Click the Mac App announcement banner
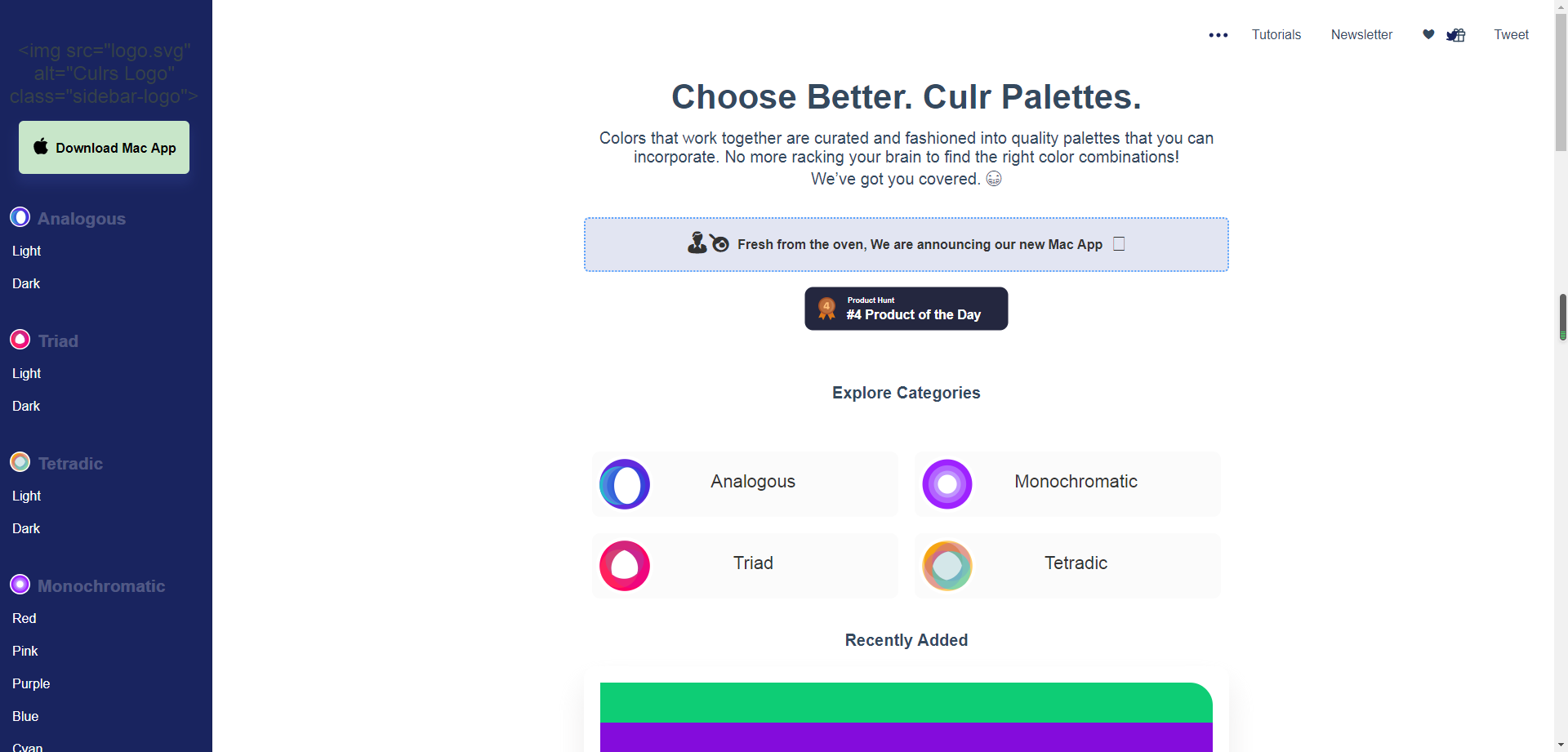 click(x=906, y=244)
